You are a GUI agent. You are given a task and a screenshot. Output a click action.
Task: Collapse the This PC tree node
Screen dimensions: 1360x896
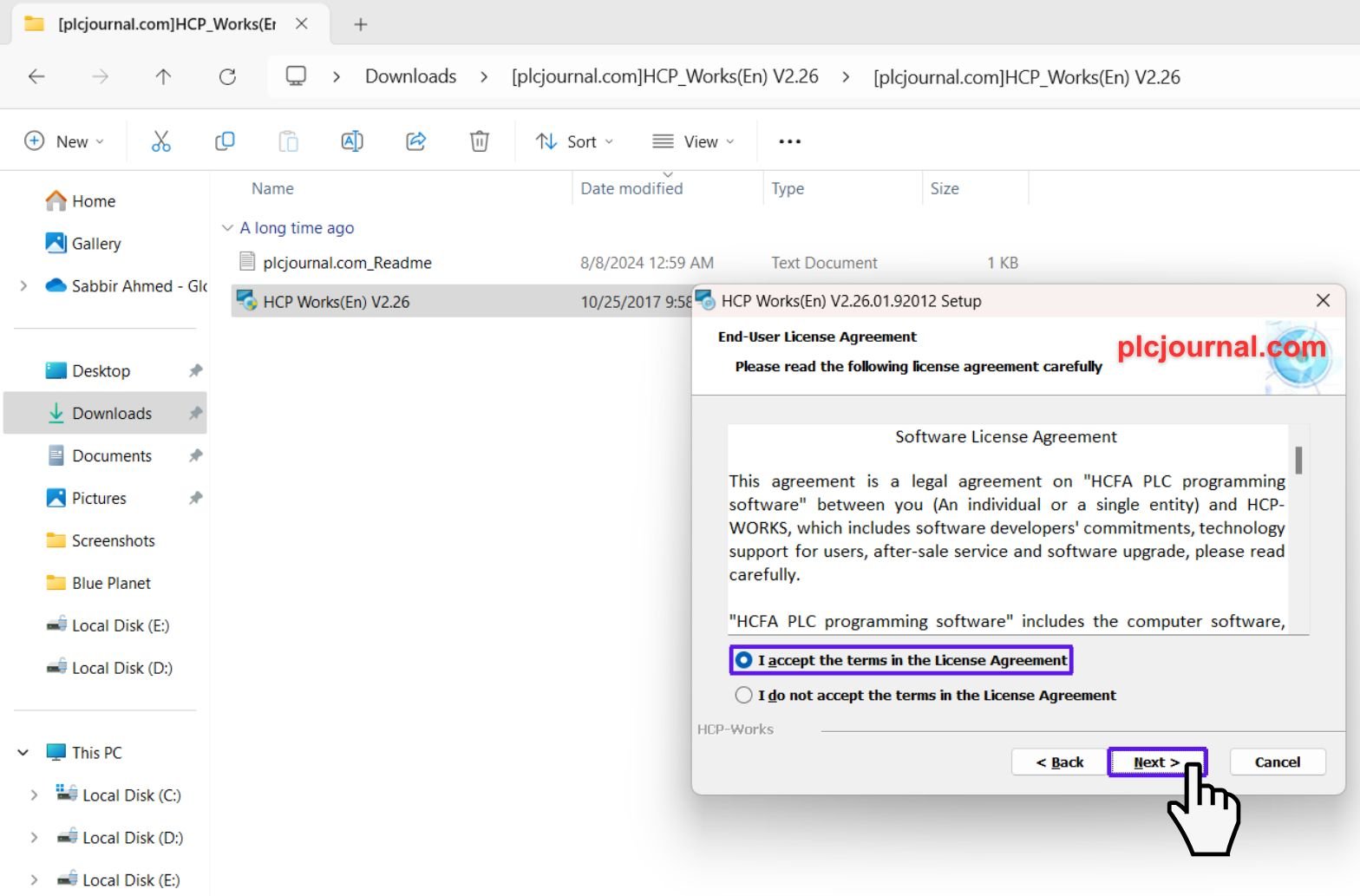tap(23, 753)
